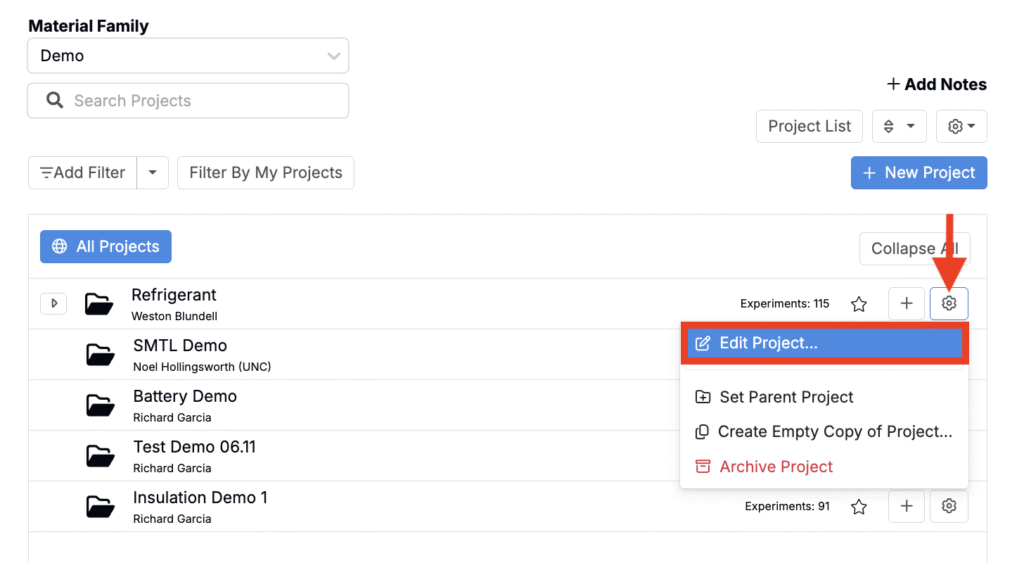
Task: Click the magnifier icon in search box
Action: click(55, 101)
